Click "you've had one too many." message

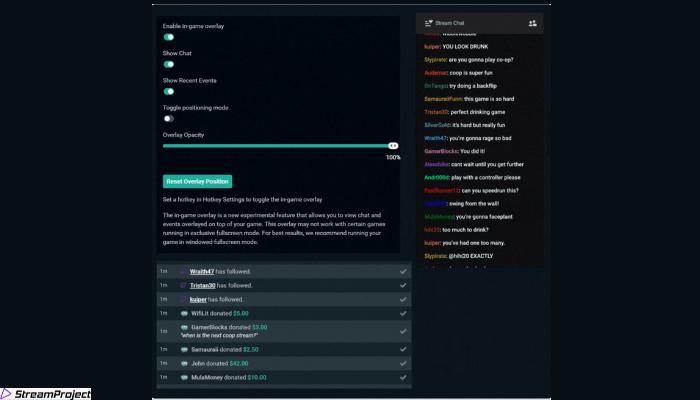[x=473, y=243]
